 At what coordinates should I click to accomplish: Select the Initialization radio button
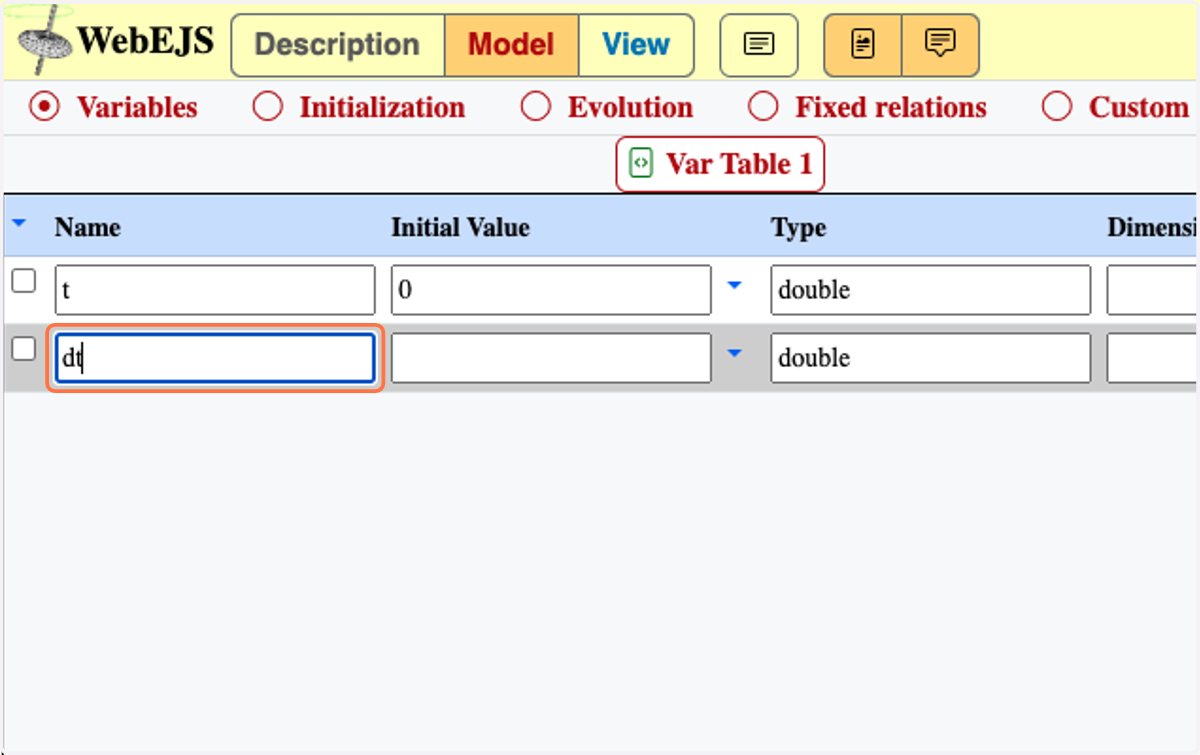point(268,107)
